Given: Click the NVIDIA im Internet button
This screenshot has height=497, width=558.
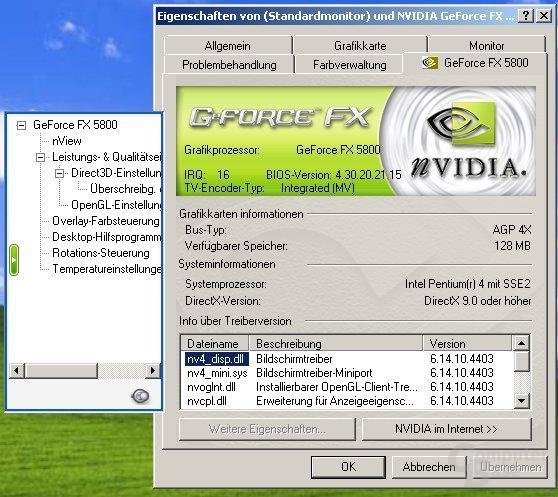Looking at the screenshot, I should pyautogui.click(x=446, y=429).
